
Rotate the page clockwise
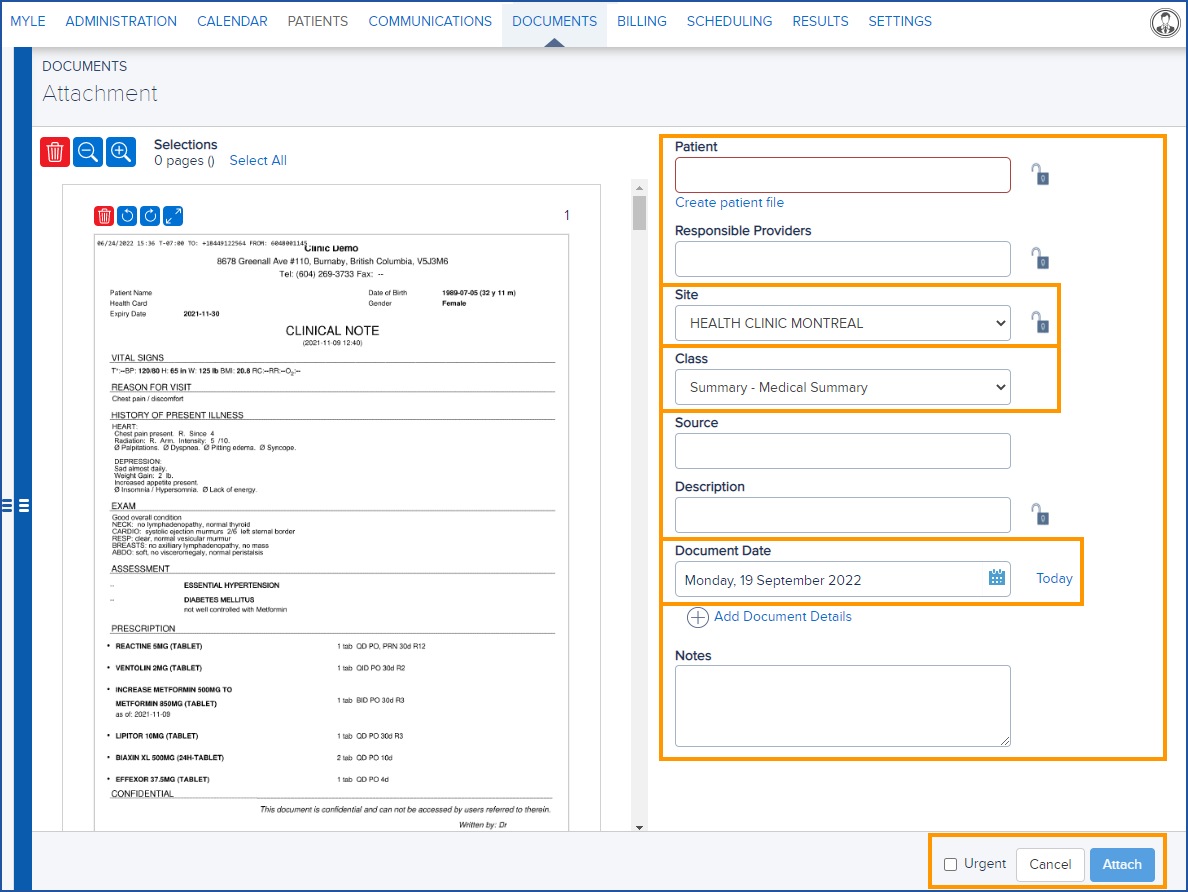coord(150,216)
